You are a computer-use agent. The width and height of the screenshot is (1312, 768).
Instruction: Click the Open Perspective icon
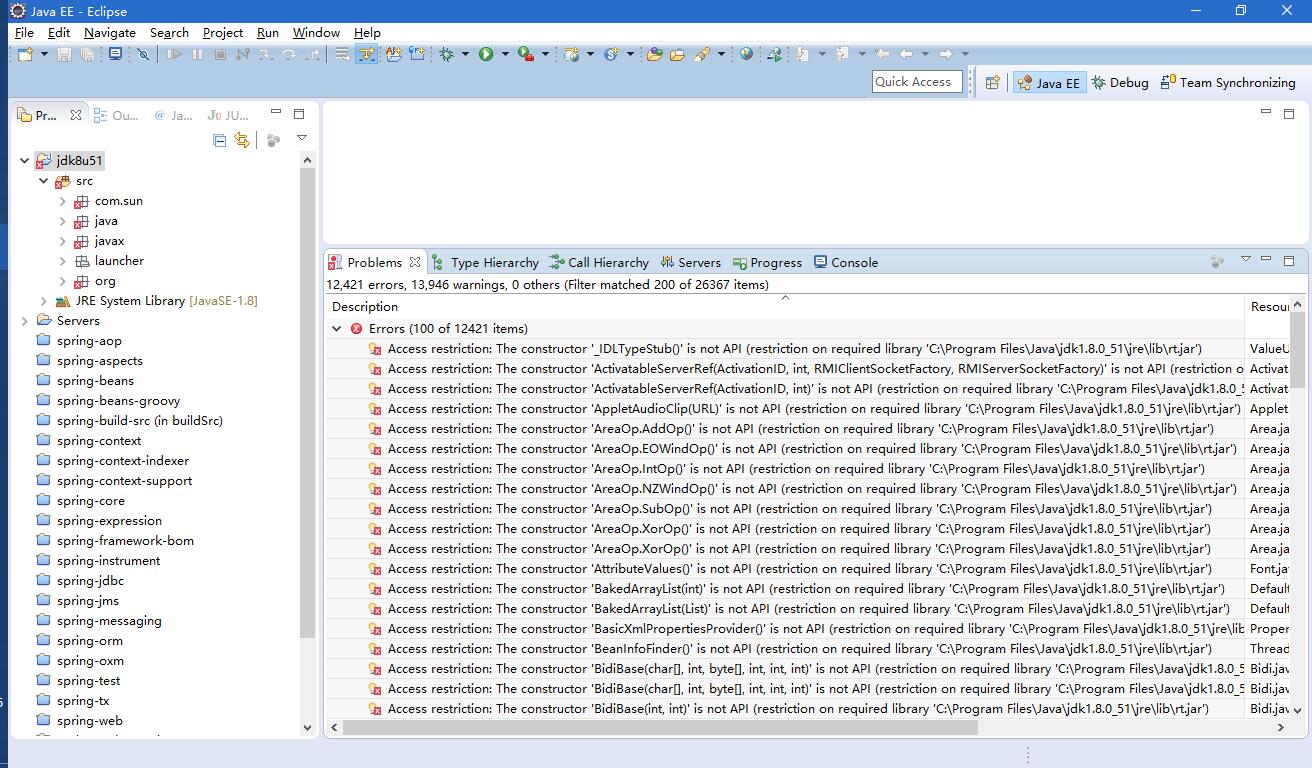[992, 83]
